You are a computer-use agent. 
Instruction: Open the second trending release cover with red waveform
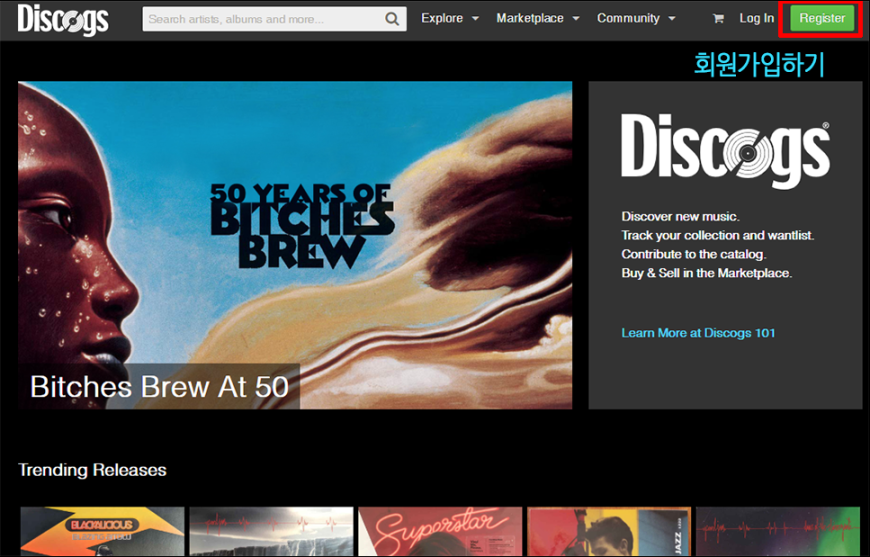point(271,531)
